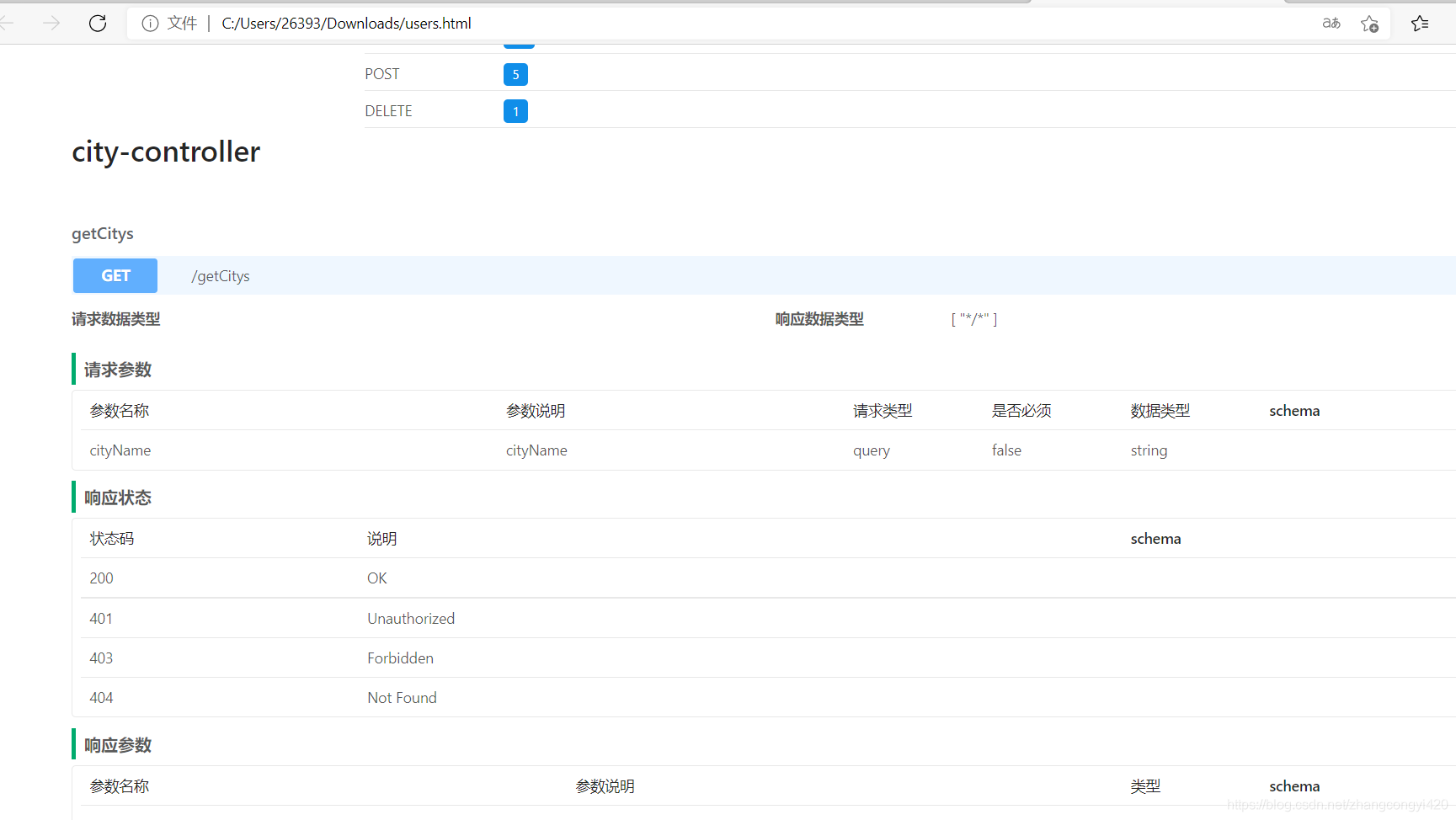Click the 200 status code row
This screenshot has width=1456, height=820.
(101, 578)
